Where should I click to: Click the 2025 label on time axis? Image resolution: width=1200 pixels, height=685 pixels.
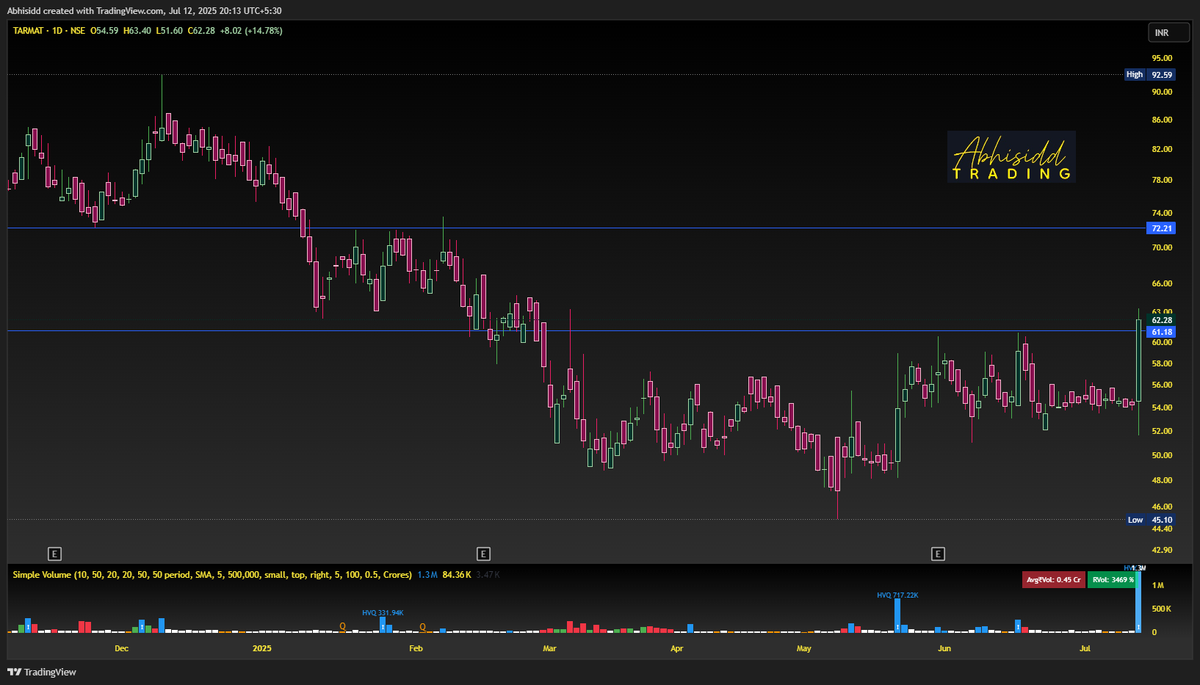coord(262,649)
